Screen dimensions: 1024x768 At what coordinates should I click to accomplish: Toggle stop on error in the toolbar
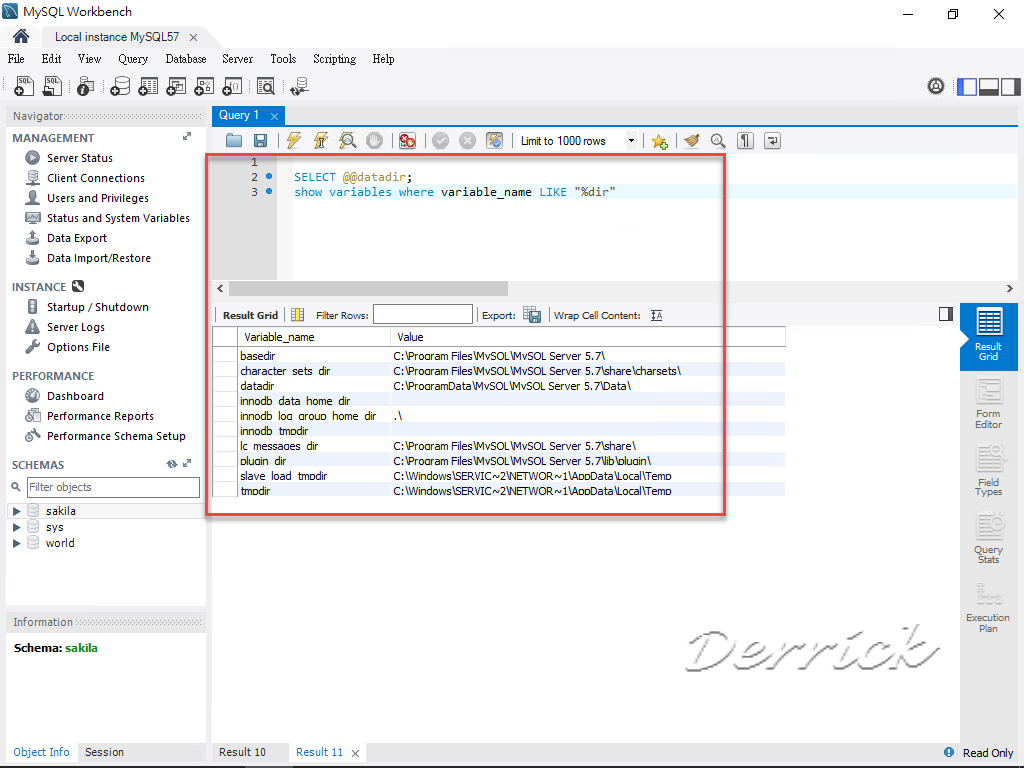[x=407, y=140]
